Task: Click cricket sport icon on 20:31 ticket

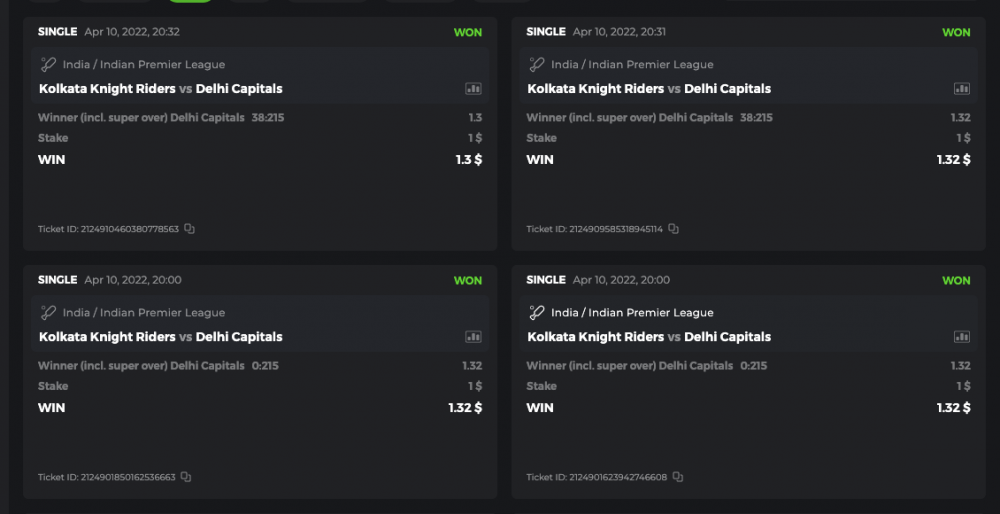Action: 536,65
